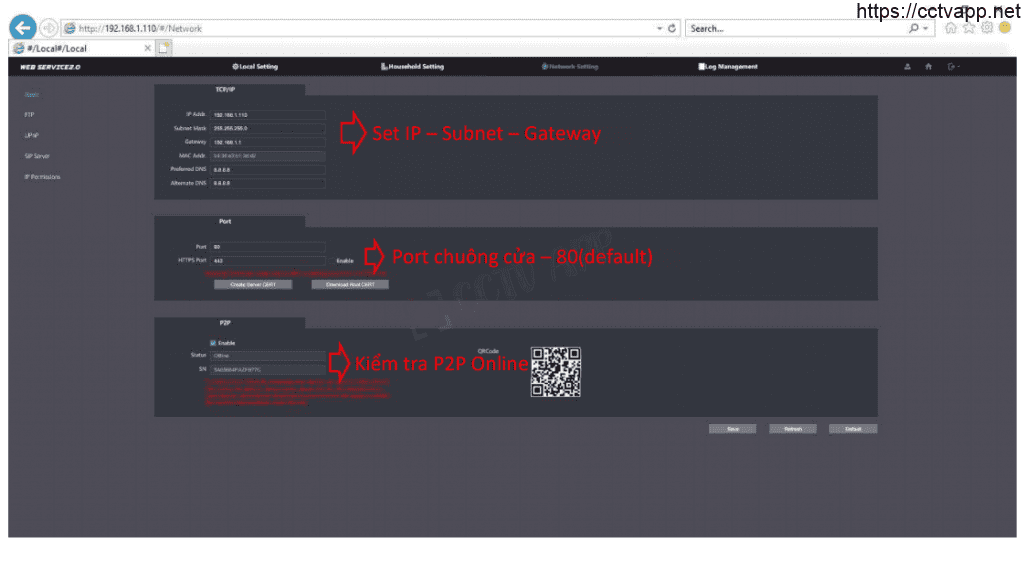
Task: Select IP Permissions in the sidebar
Action: [42, 176]
